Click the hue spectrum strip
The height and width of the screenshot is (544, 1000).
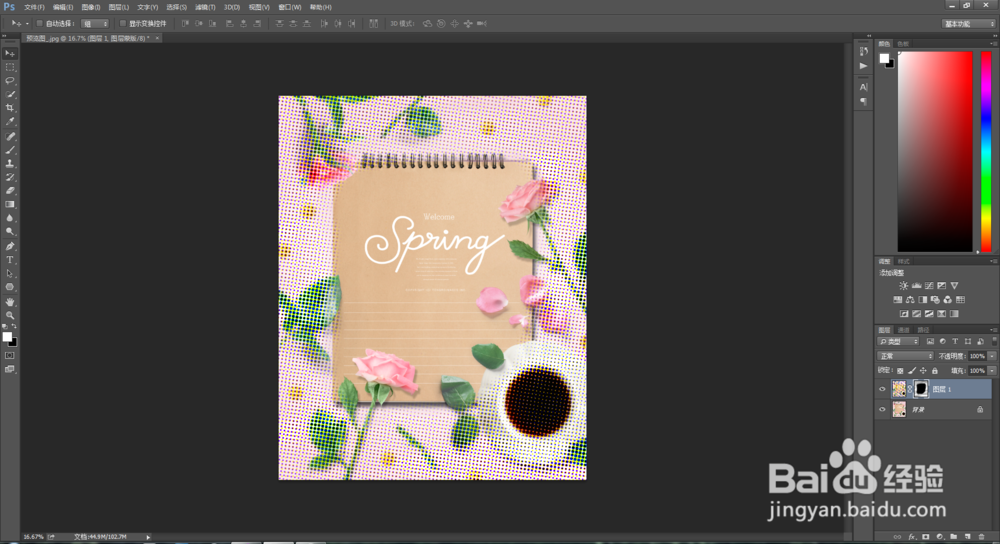click(x=986, y=152)
